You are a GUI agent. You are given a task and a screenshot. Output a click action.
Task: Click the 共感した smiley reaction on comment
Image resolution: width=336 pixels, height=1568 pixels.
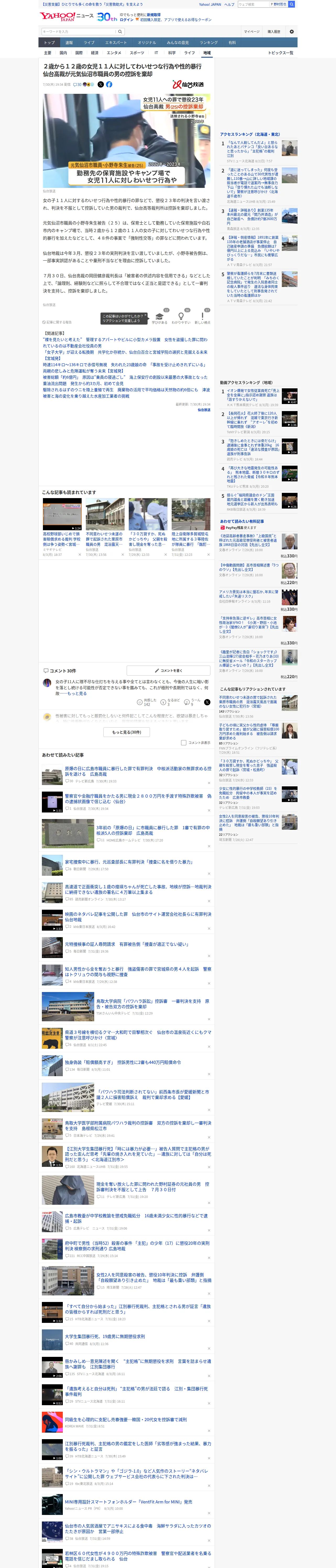click(x=146, y=702)
